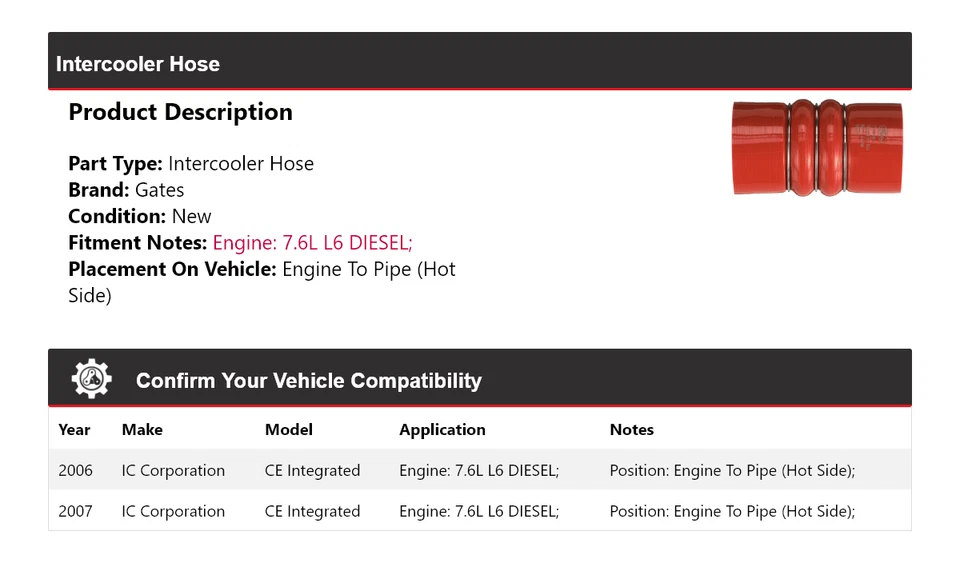
Task: Click the red Engine 7.6L L6 DIESEL fitment note
Action: click(313, 243)
